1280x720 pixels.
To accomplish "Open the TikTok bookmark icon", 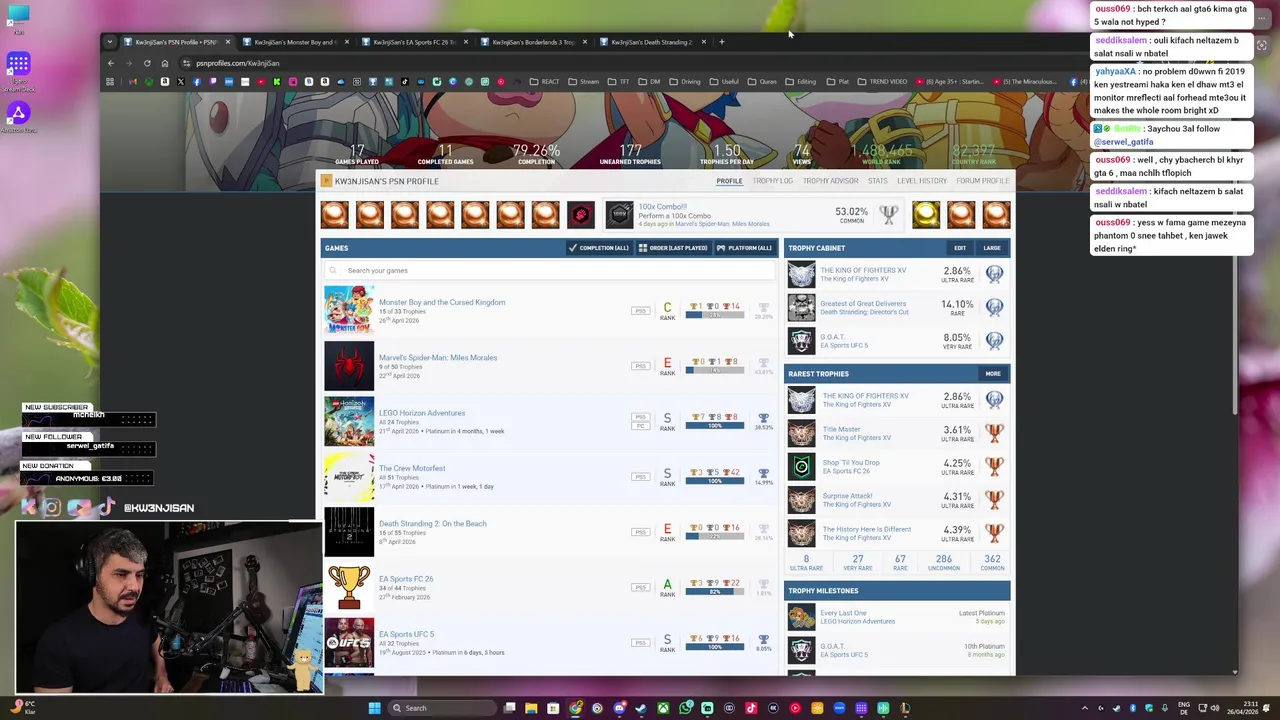I will (x=405, y=82).
